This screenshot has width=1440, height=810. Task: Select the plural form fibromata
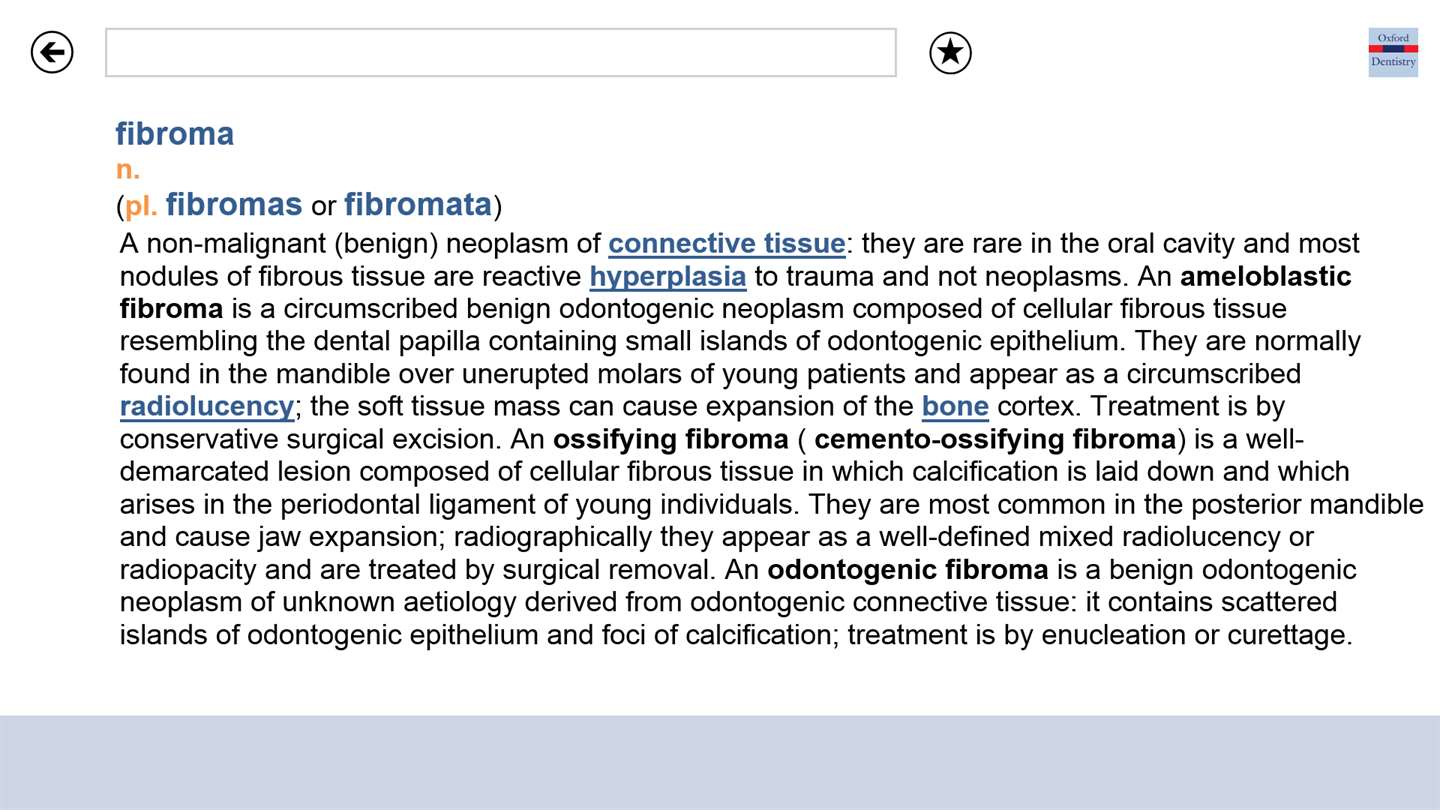tap(418, 205)
